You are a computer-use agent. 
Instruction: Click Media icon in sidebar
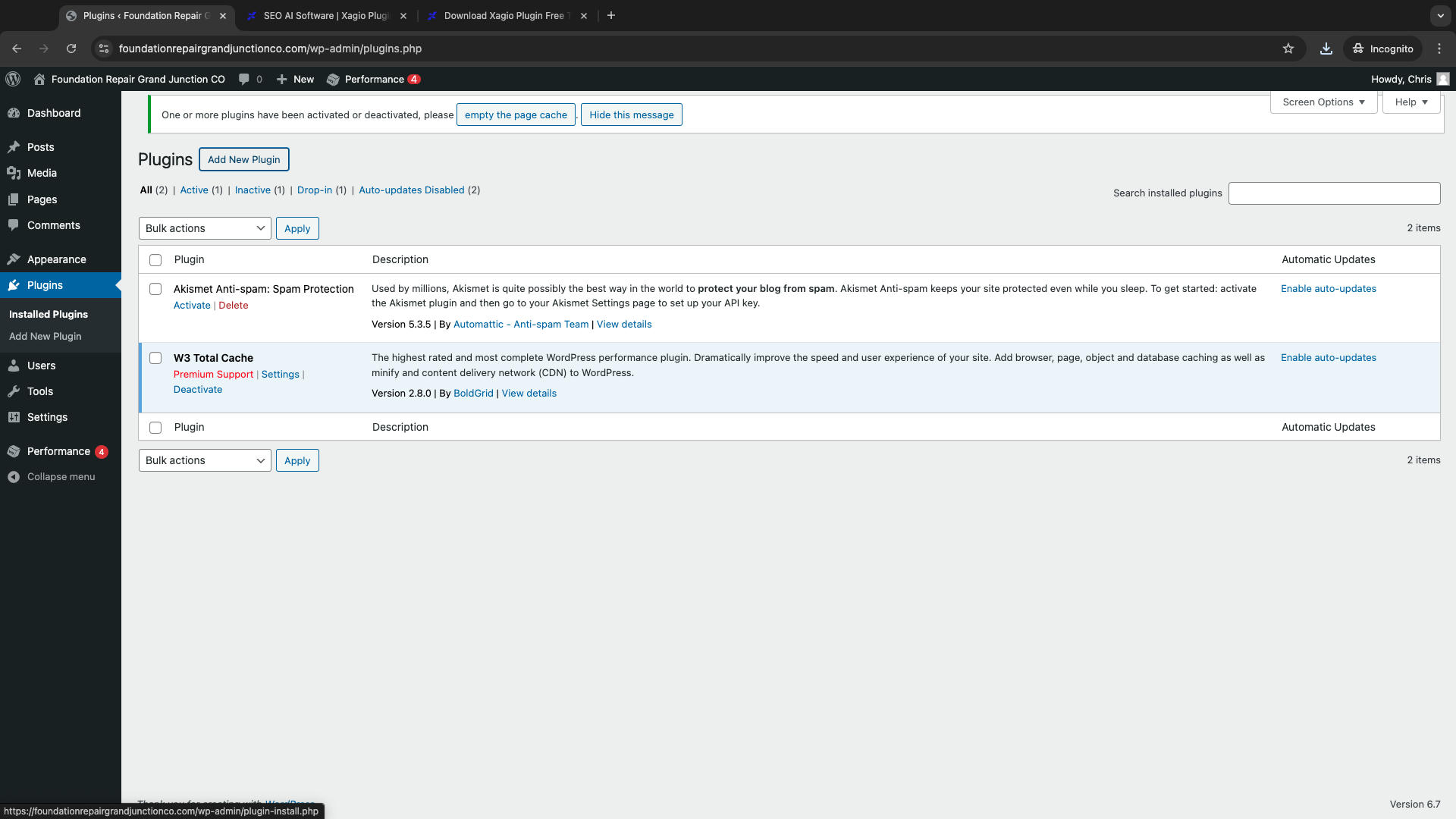14,173
